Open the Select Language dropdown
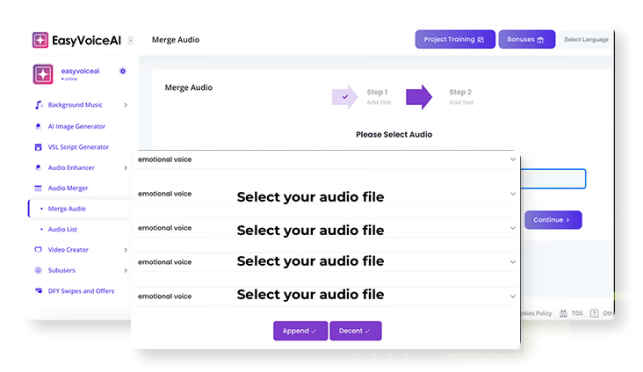The height and width of the screenshot is (372, 643). [x=586, y=40]
